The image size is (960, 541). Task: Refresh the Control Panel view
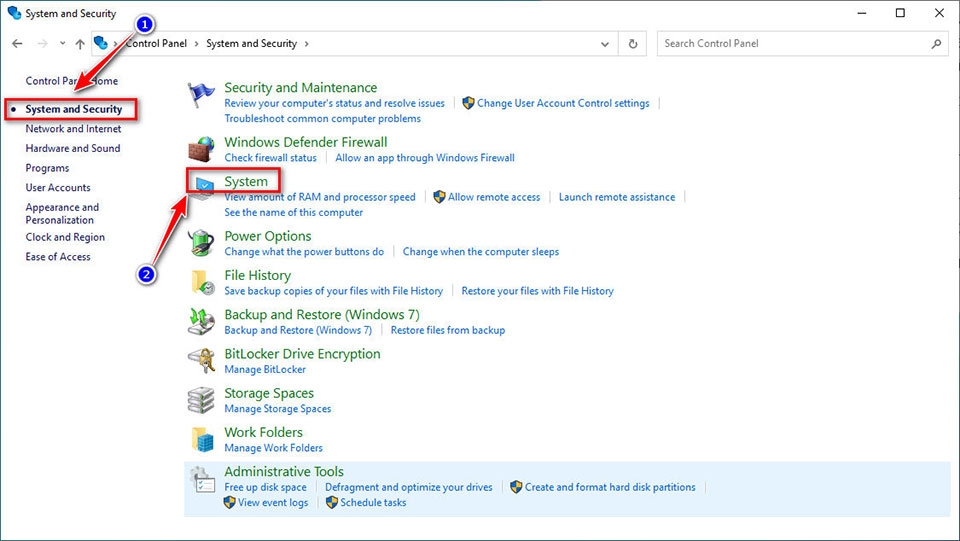[633, 43]
